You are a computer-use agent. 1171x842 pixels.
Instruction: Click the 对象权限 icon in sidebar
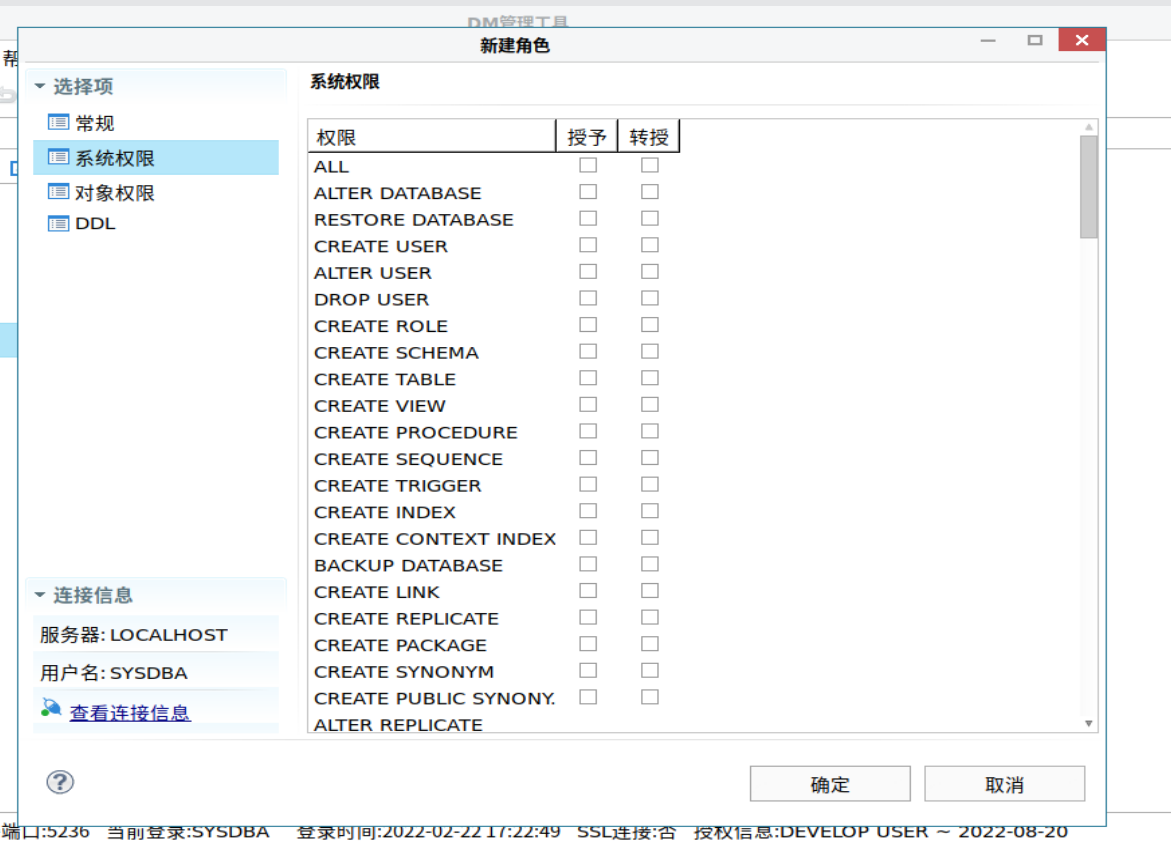[x=59, y=191]
